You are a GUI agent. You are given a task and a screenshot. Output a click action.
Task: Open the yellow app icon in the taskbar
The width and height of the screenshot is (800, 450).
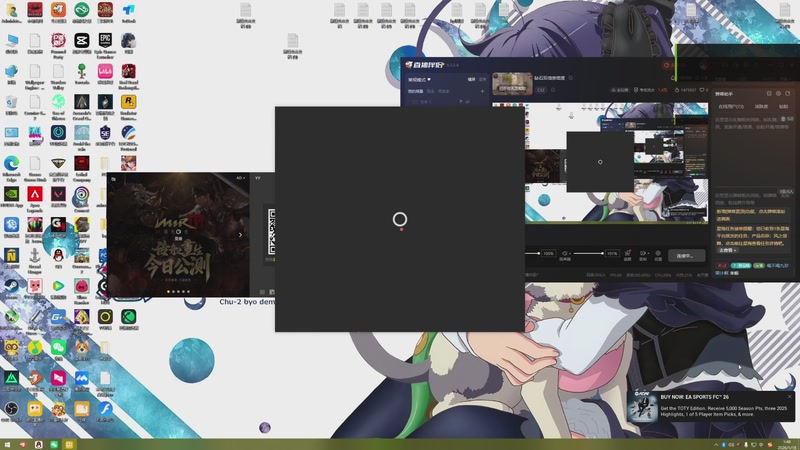click(69, 445)
